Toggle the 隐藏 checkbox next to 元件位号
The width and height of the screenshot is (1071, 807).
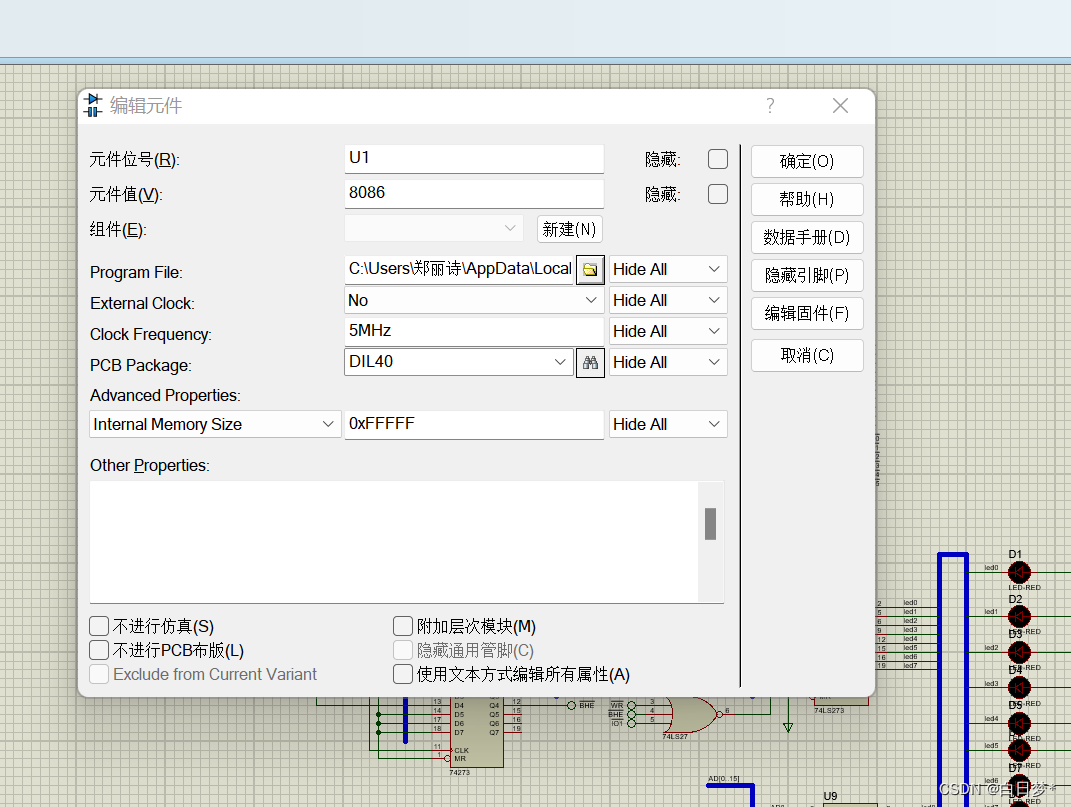[x=717, y=158]
